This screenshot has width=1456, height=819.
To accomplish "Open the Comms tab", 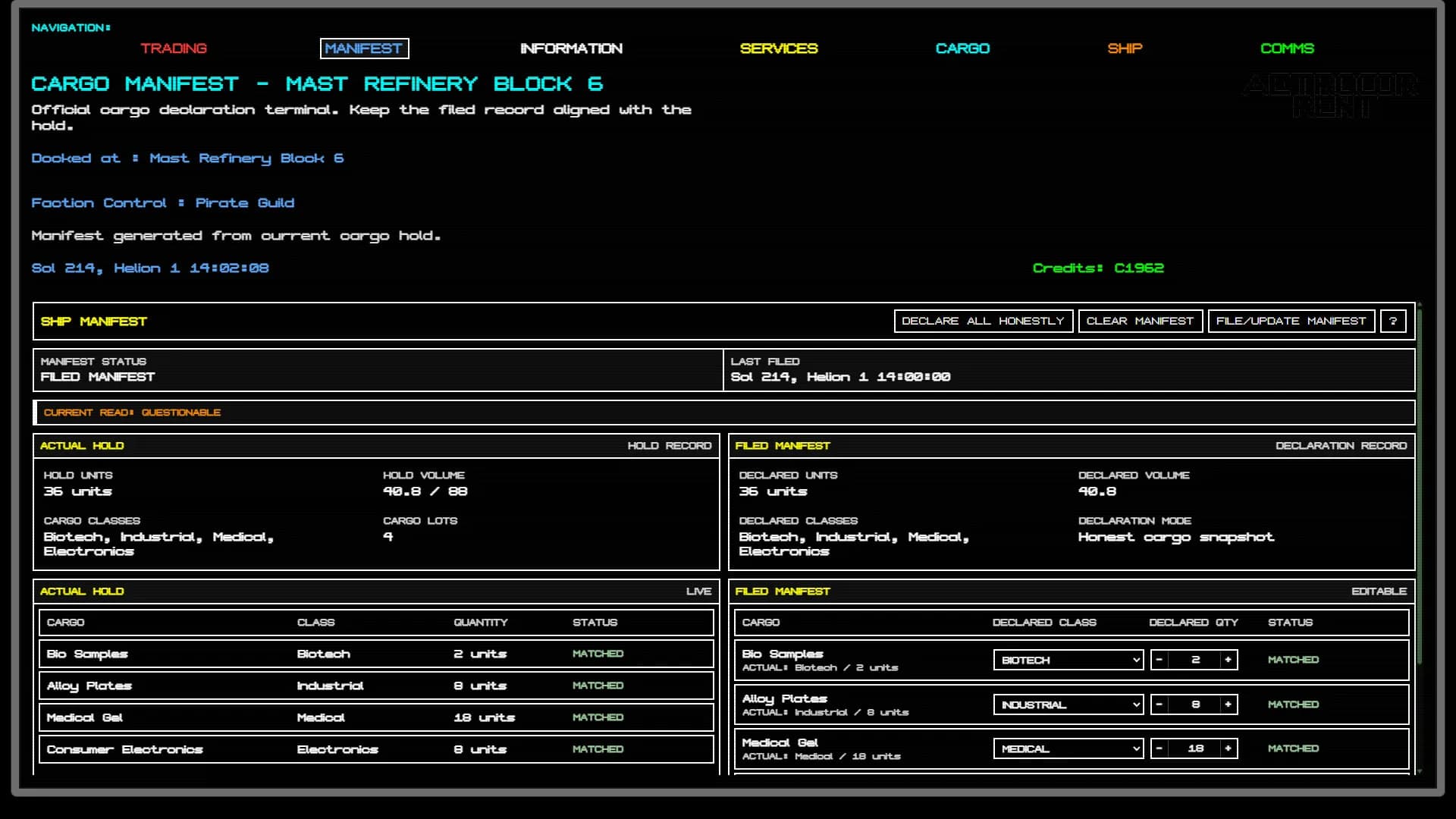I will click(x=1287, y=49).
